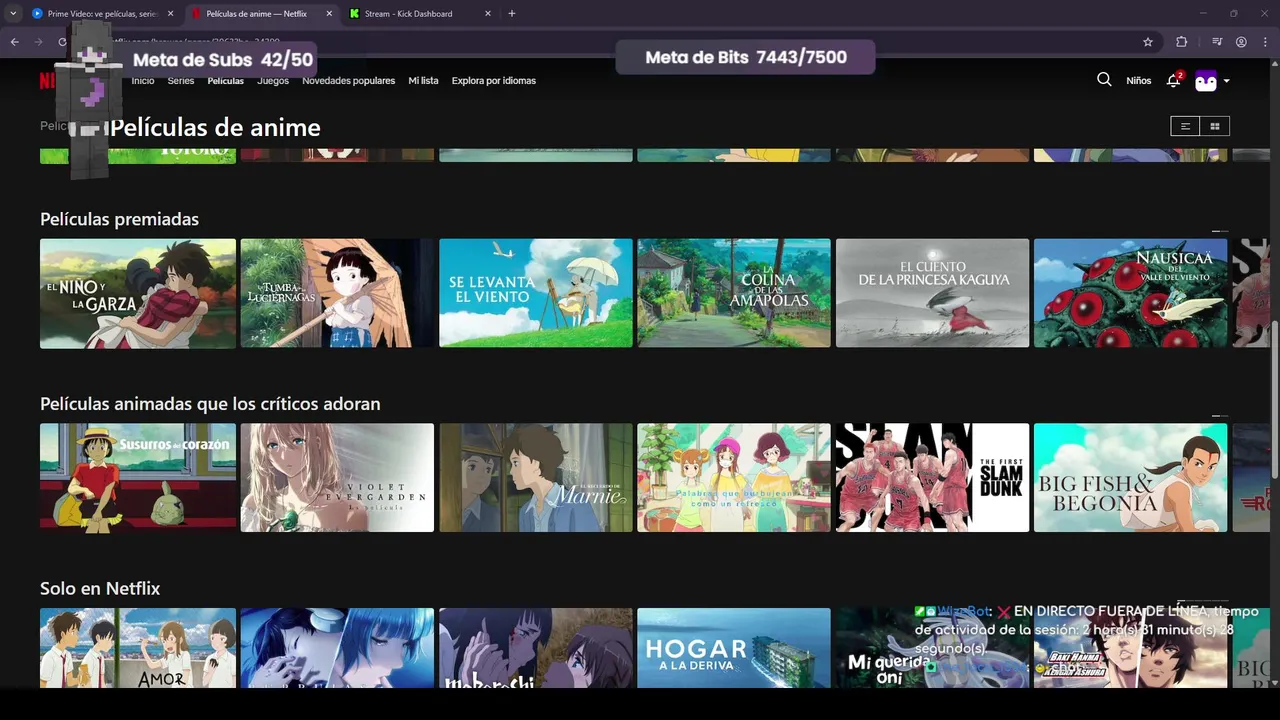Open the tab search dropdown
The height and width of the screenshot is (720, 1280).
click(x=13, y=13)
